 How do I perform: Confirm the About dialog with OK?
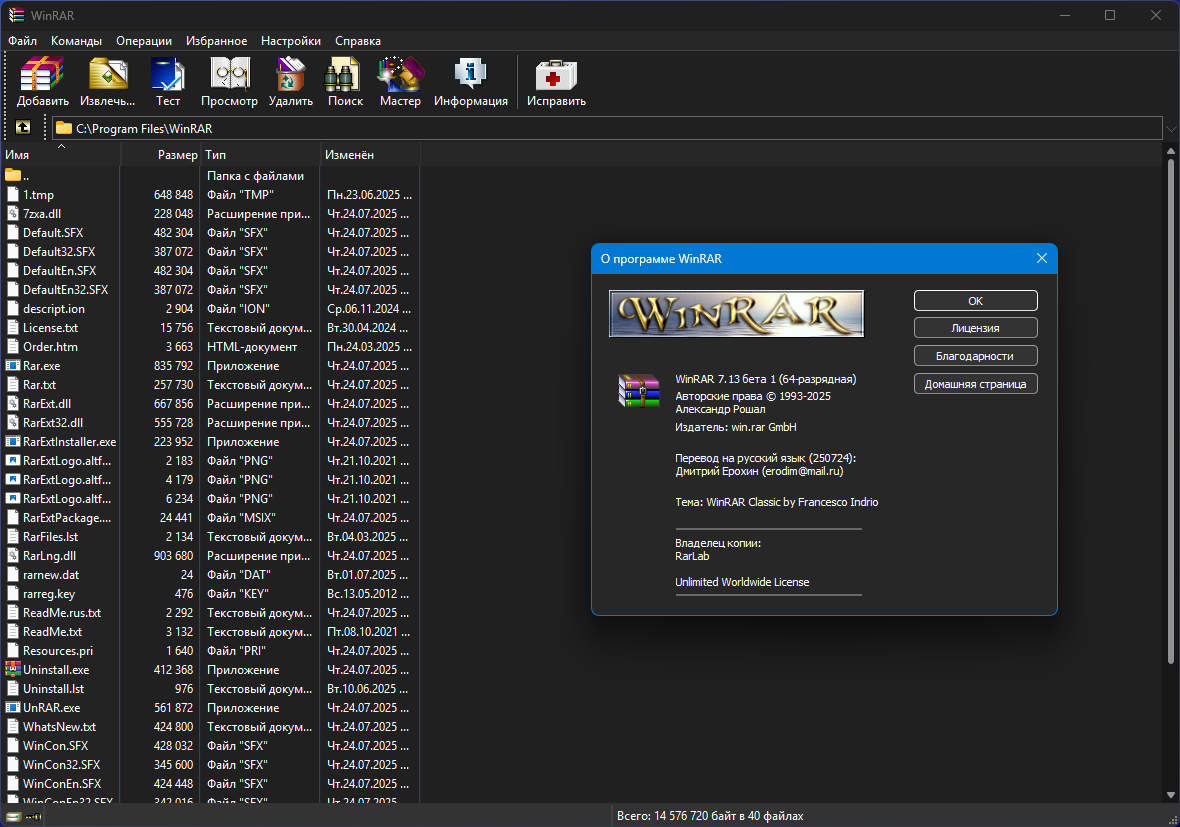[x=975, y=300]
